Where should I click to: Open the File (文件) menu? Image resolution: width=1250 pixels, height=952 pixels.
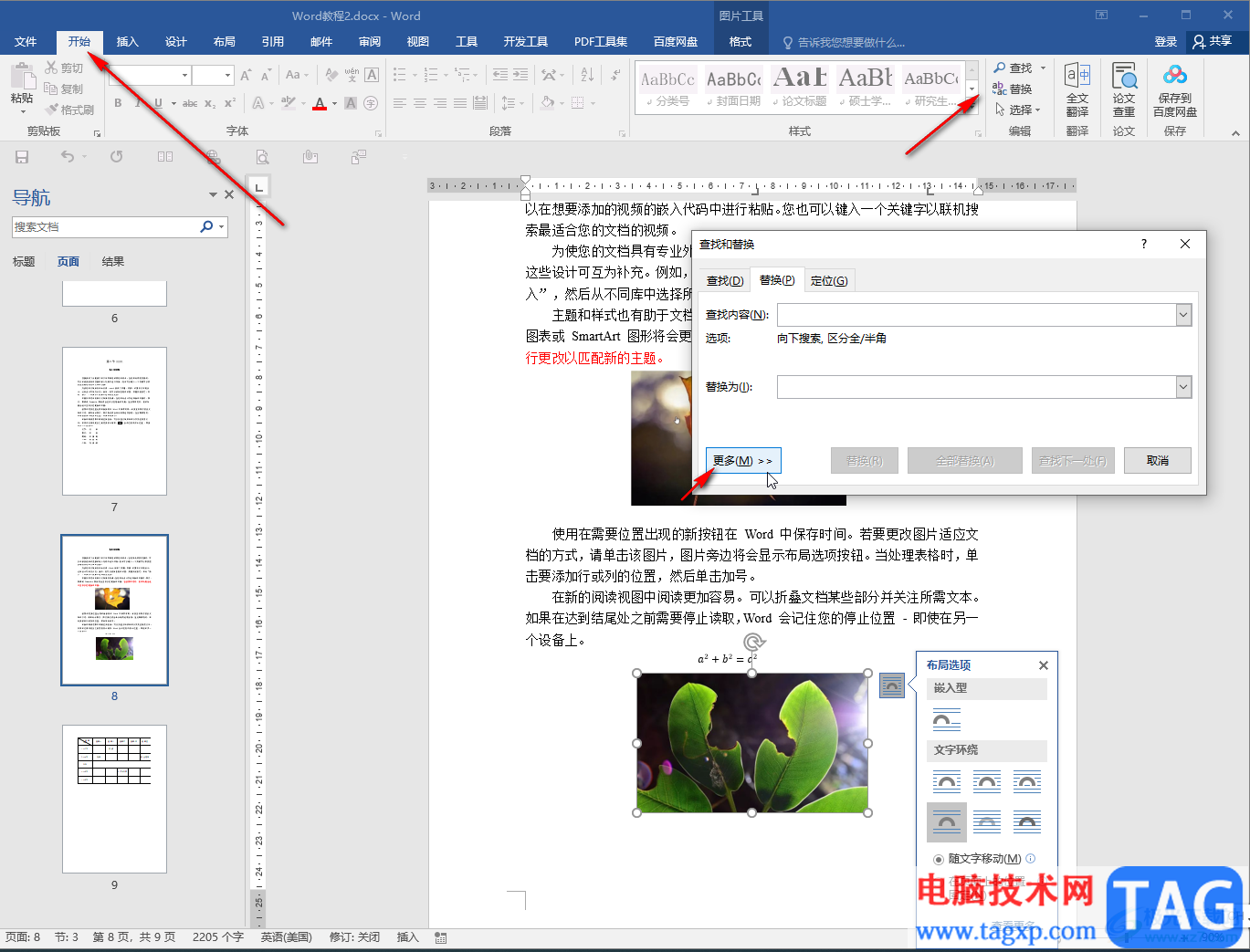tap(26, 42)
